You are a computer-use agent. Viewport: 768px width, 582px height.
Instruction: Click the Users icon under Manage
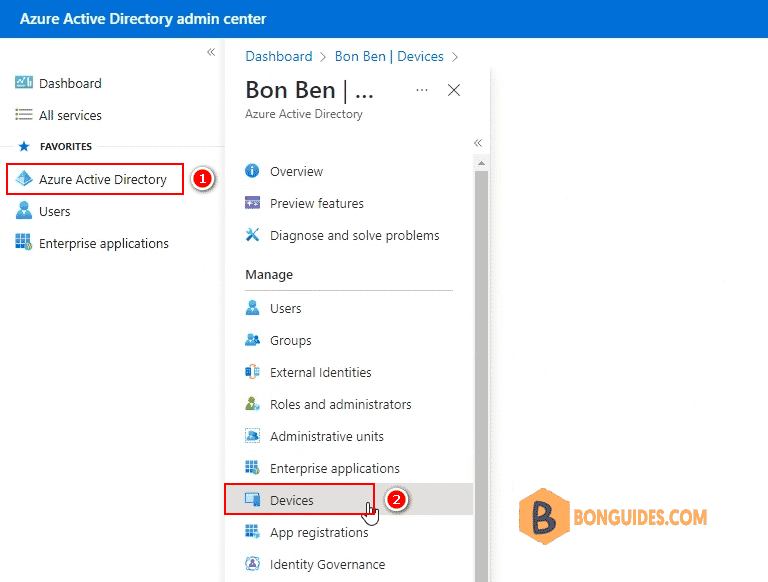pos(252,308)
